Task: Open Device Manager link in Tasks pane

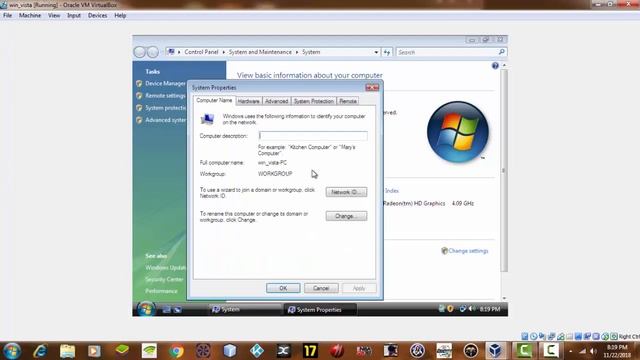Action: click(x=165, y=83)
